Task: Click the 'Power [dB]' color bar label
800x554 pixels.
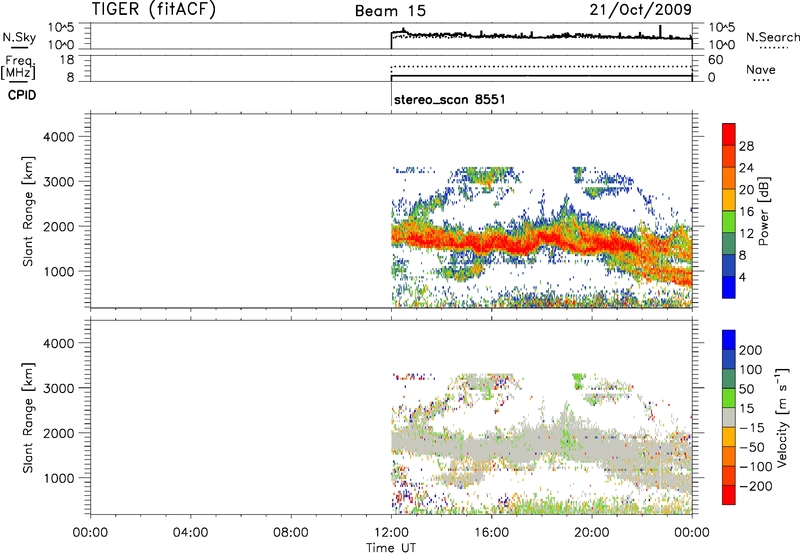Action: (764, 211)
